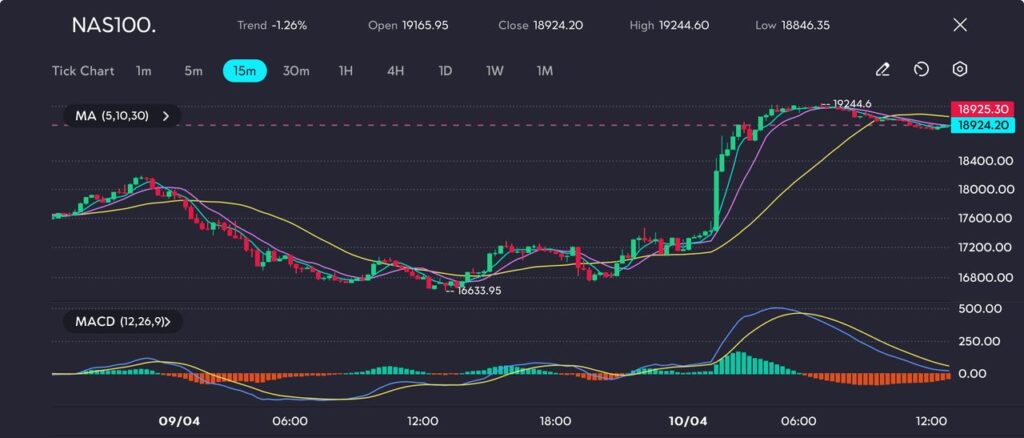Image resolution: width=1024 pixels, height=438 pixels.
Task: Select the 1m timeframe
Action: click(144, 71)
